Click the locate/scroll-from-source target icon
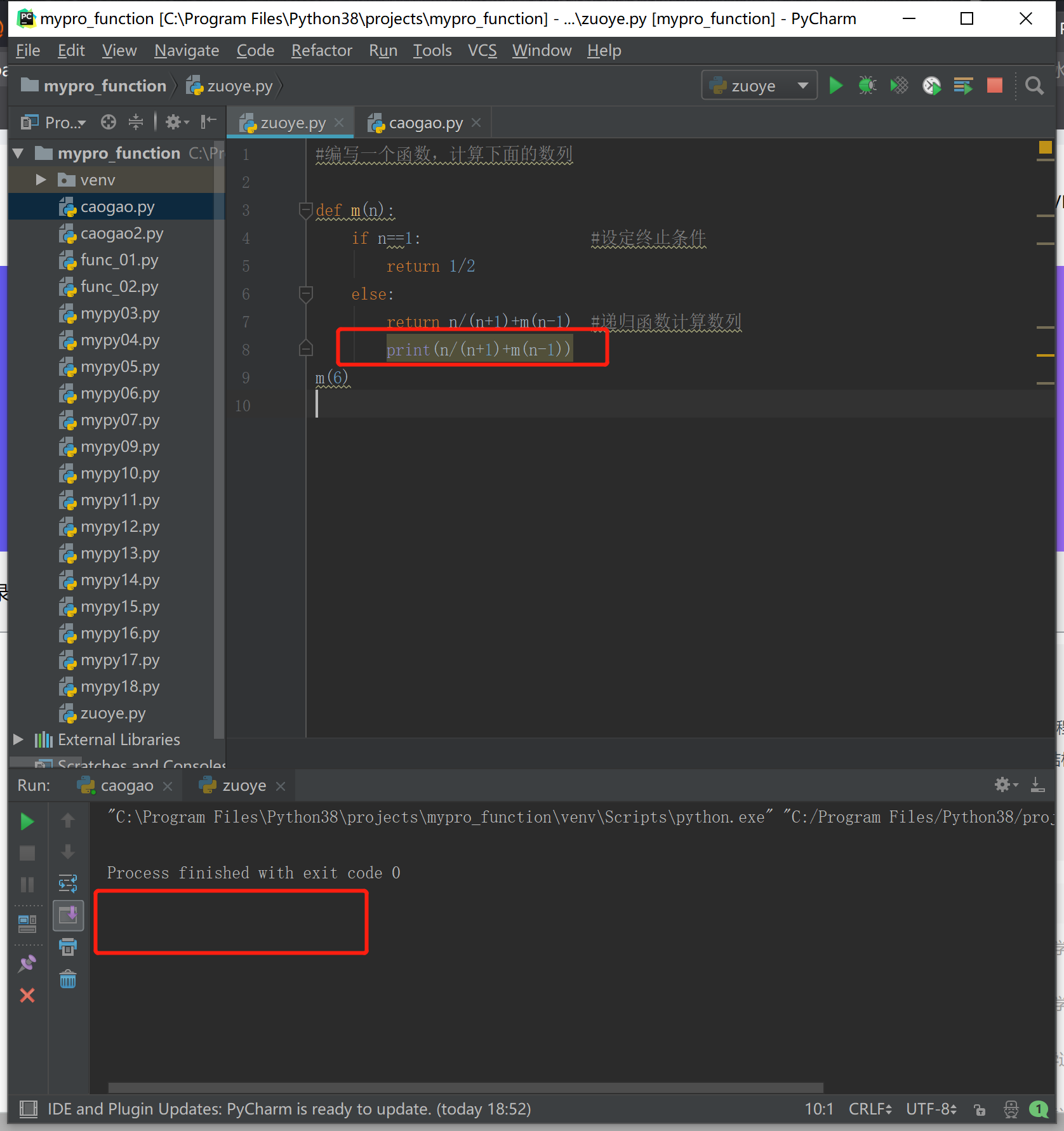Viewport: 1064px width, 1131px height. [x=109, y=122]
